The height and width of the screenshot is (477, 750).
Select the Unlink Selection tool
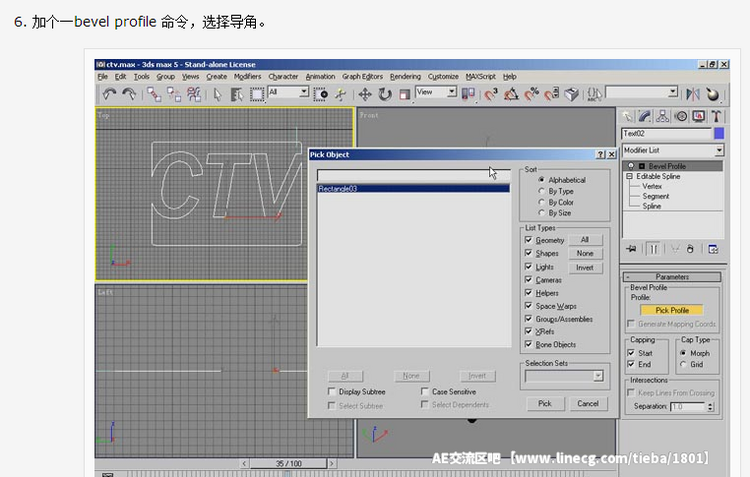174,94
